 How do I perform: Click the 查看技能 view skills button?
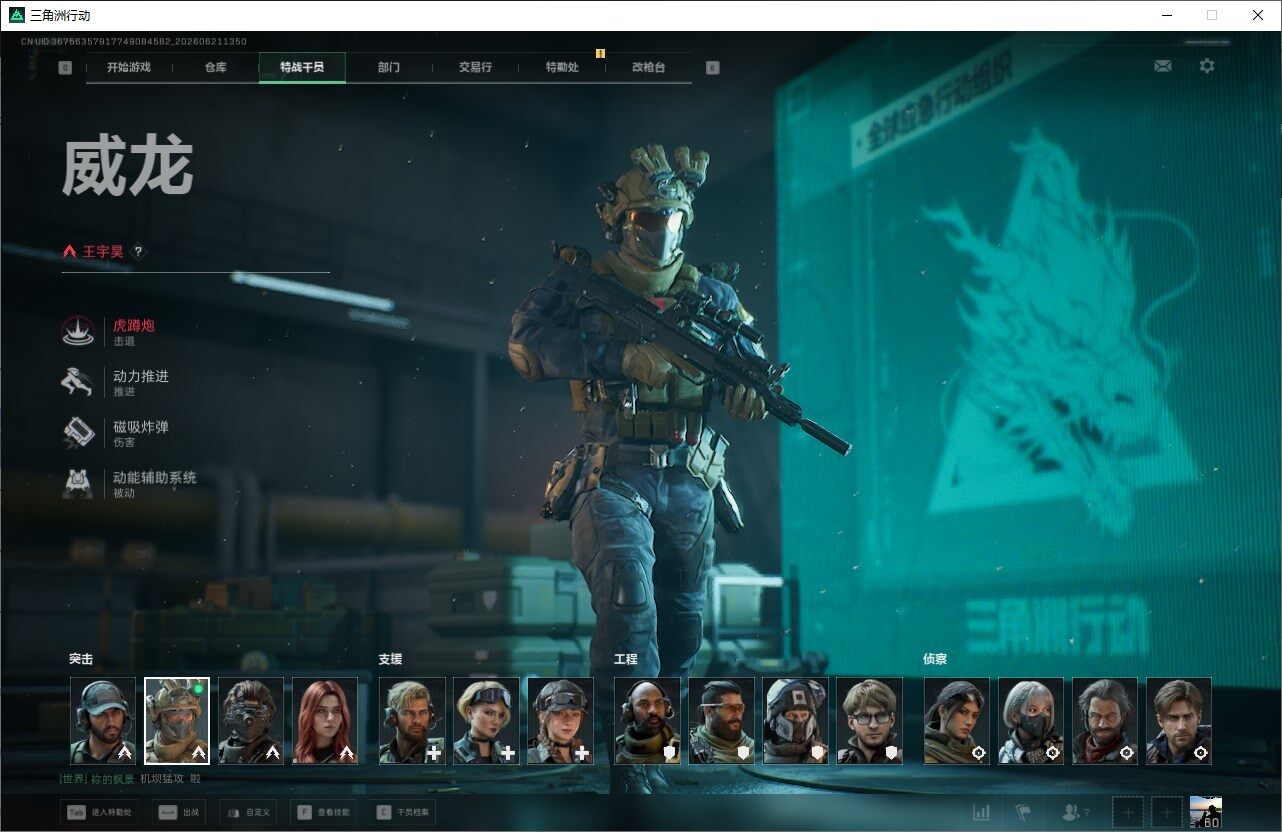click(324, 813)
